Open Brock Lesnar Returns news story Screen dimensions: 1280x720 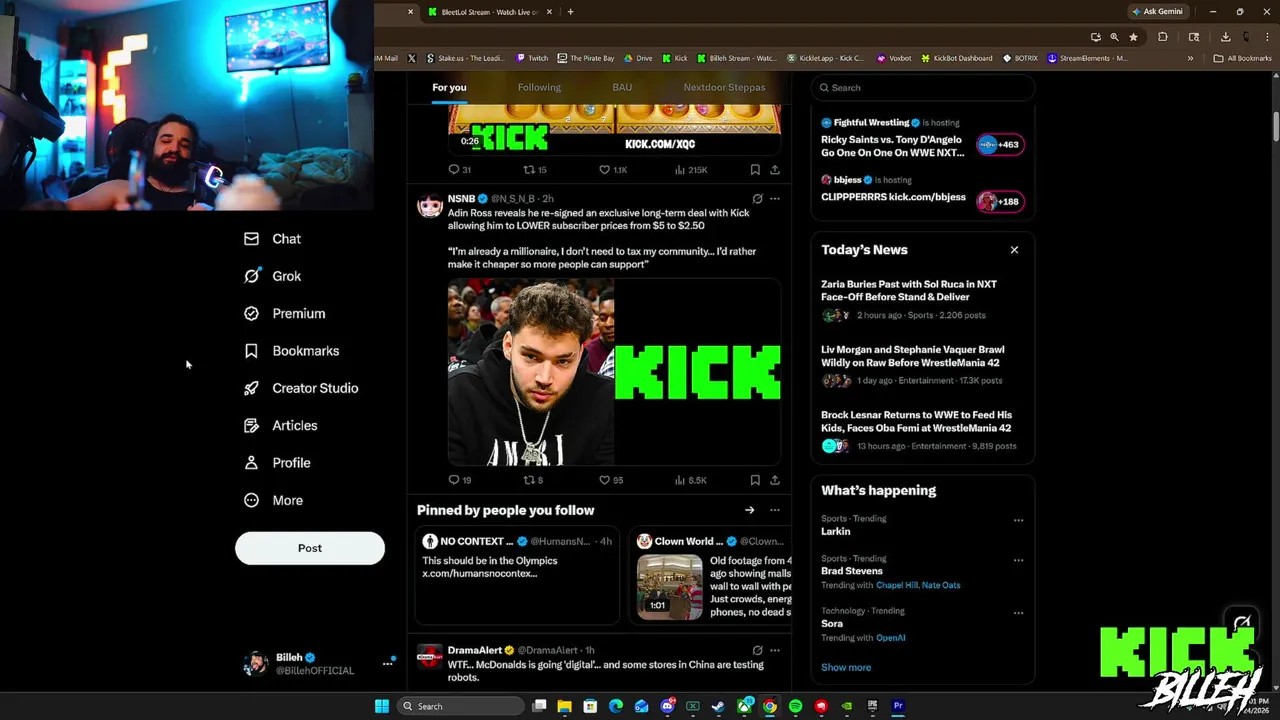click(921, 430)
